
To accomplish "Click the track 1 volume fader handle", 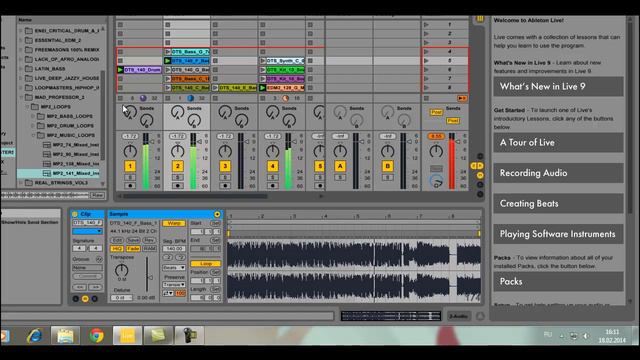I will pos(152,142).
